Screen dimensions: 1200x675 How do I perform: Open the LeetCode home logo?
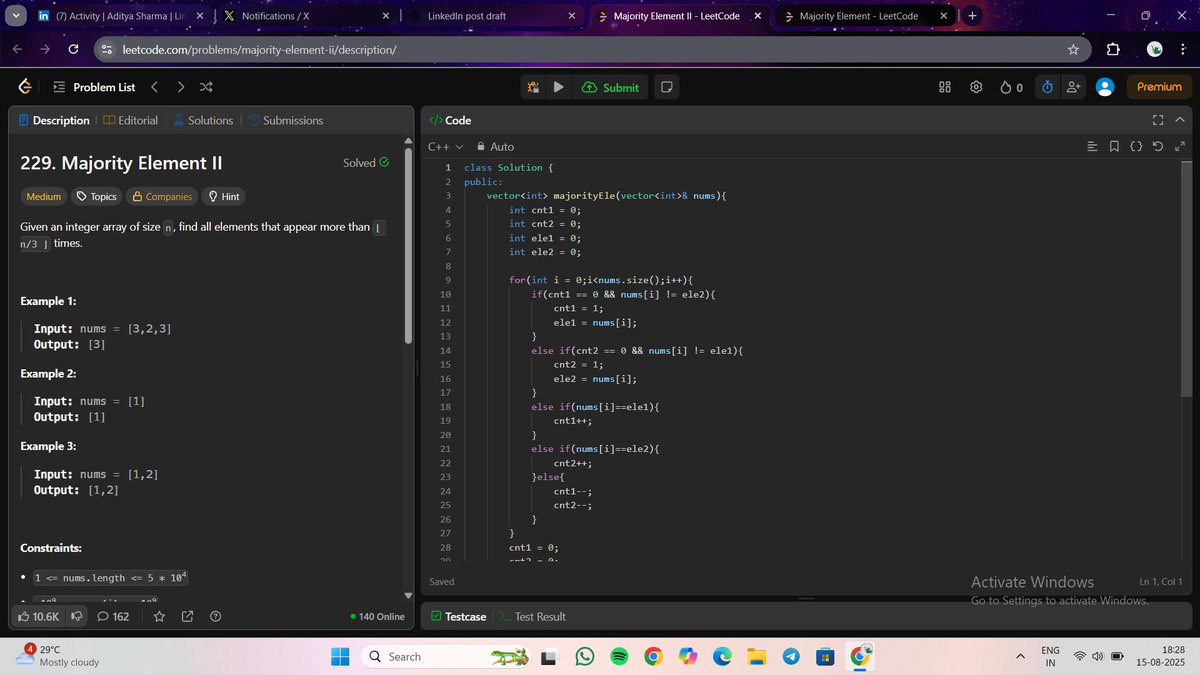(25, 87)
